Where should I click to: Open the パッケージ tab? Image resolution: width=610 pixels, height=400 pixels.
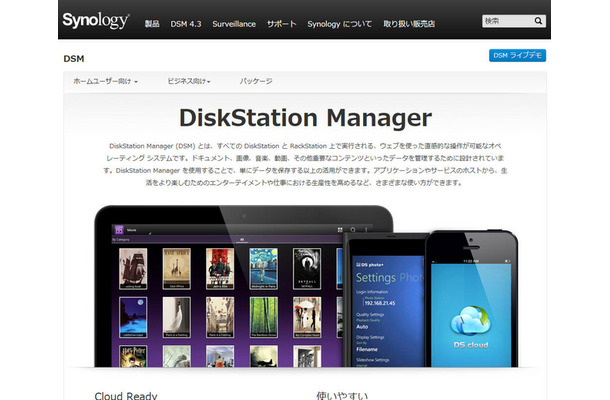tap(256, 81)
